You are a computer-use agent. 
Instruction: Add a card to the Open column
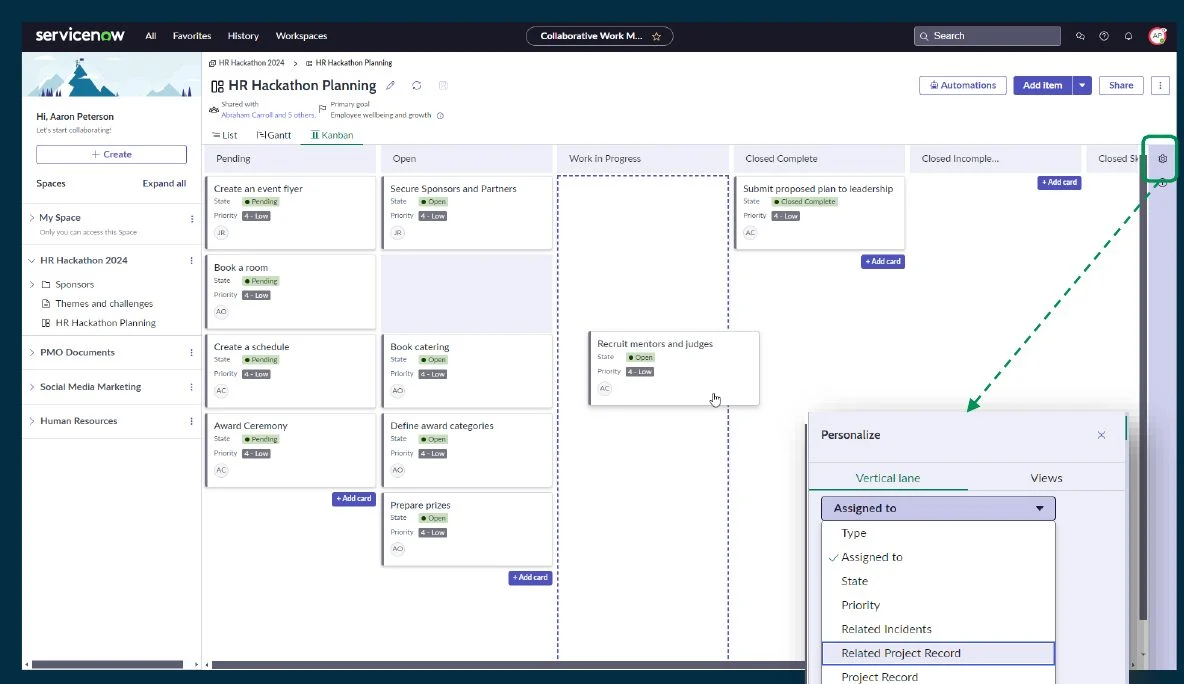pos(530,578)
